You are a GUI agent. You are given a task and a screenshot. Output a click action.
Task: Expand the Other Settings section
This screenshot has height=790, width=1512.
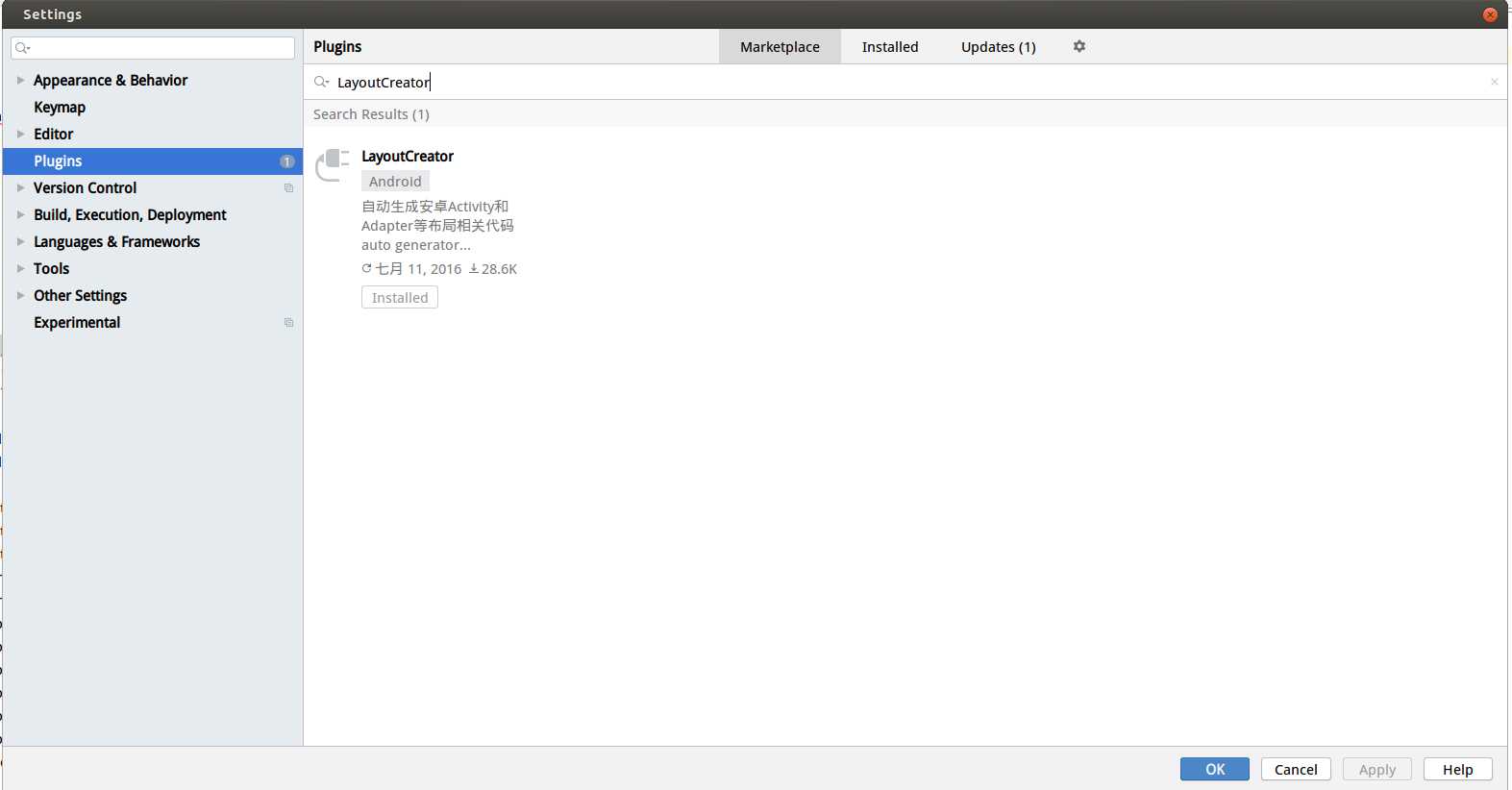[20, 295]
